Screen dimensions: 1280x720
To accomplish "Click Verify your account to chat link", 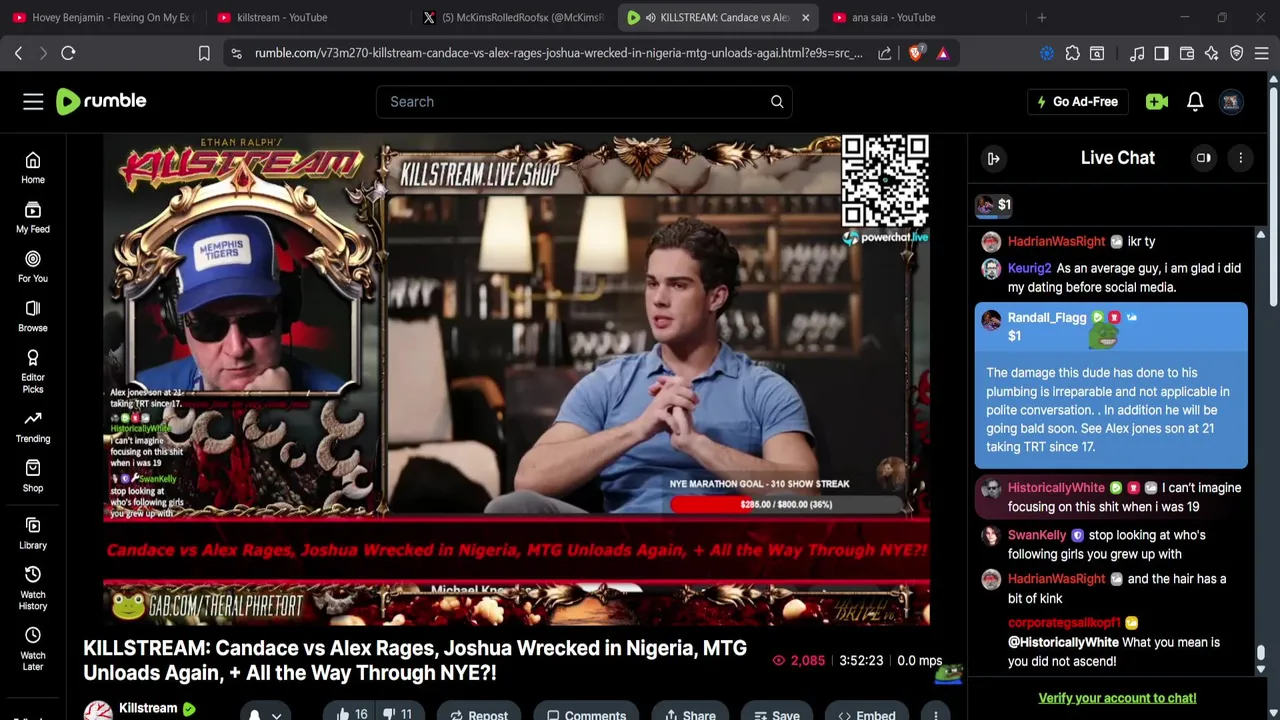I will tap(1117, 698).
